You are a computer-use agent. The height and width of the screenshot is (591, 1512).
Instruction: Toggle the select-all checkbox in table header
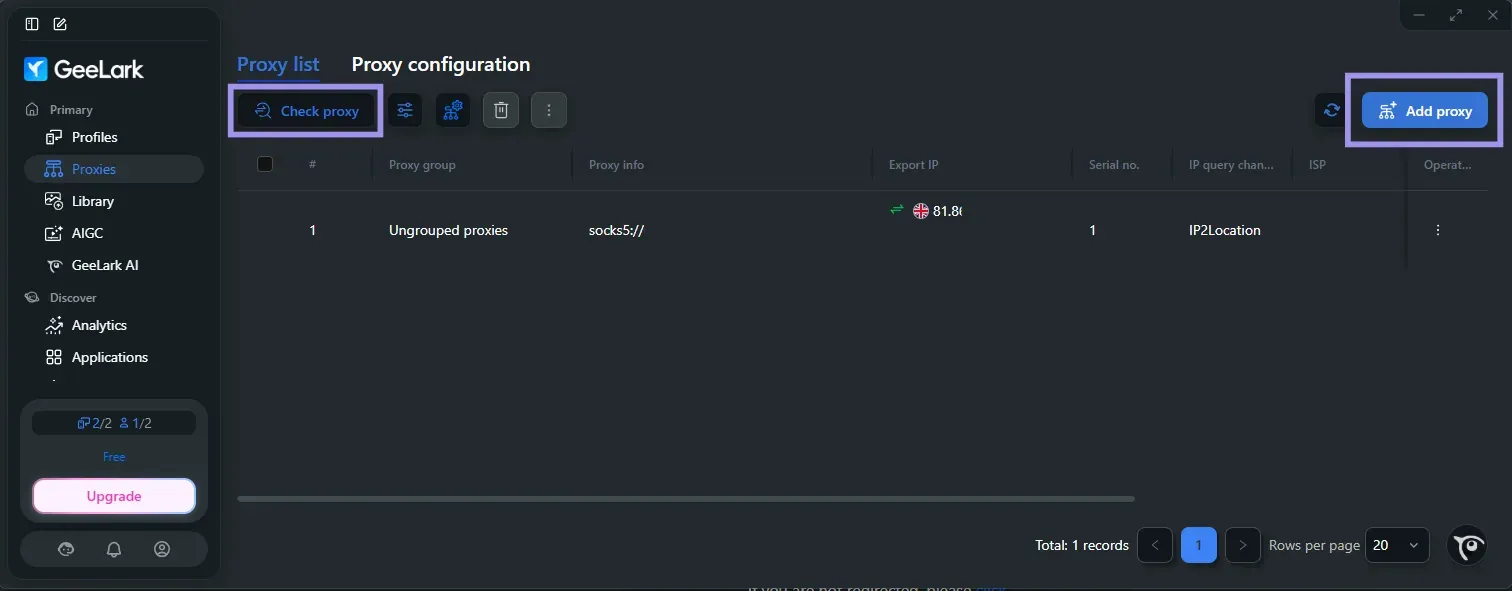point(265,164)
